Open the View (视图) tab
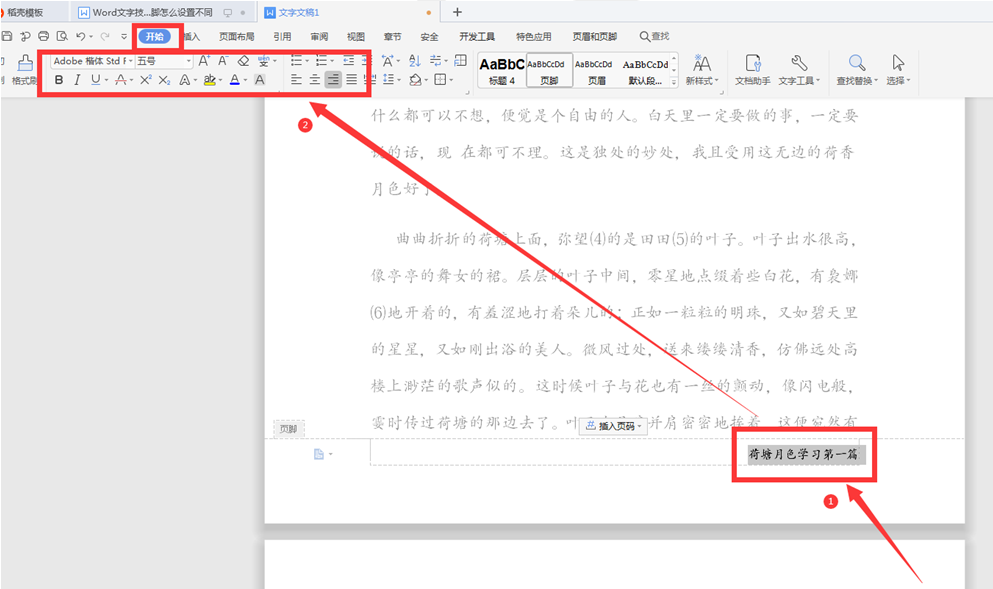993x589 pixels. point(356,36)
